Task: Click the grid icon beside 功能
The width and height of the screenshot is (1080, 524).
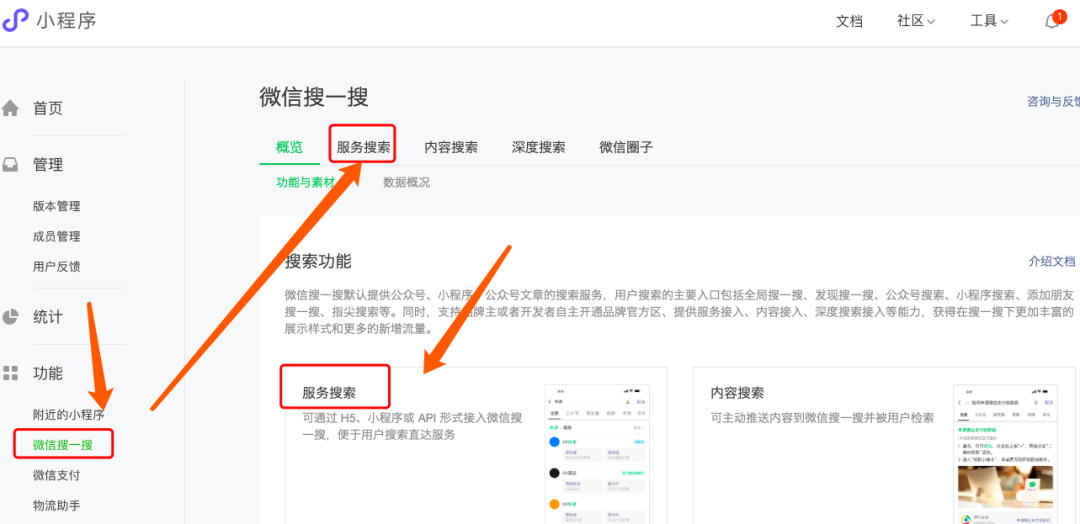Action: pyautogui.click(x=10, y=374)
